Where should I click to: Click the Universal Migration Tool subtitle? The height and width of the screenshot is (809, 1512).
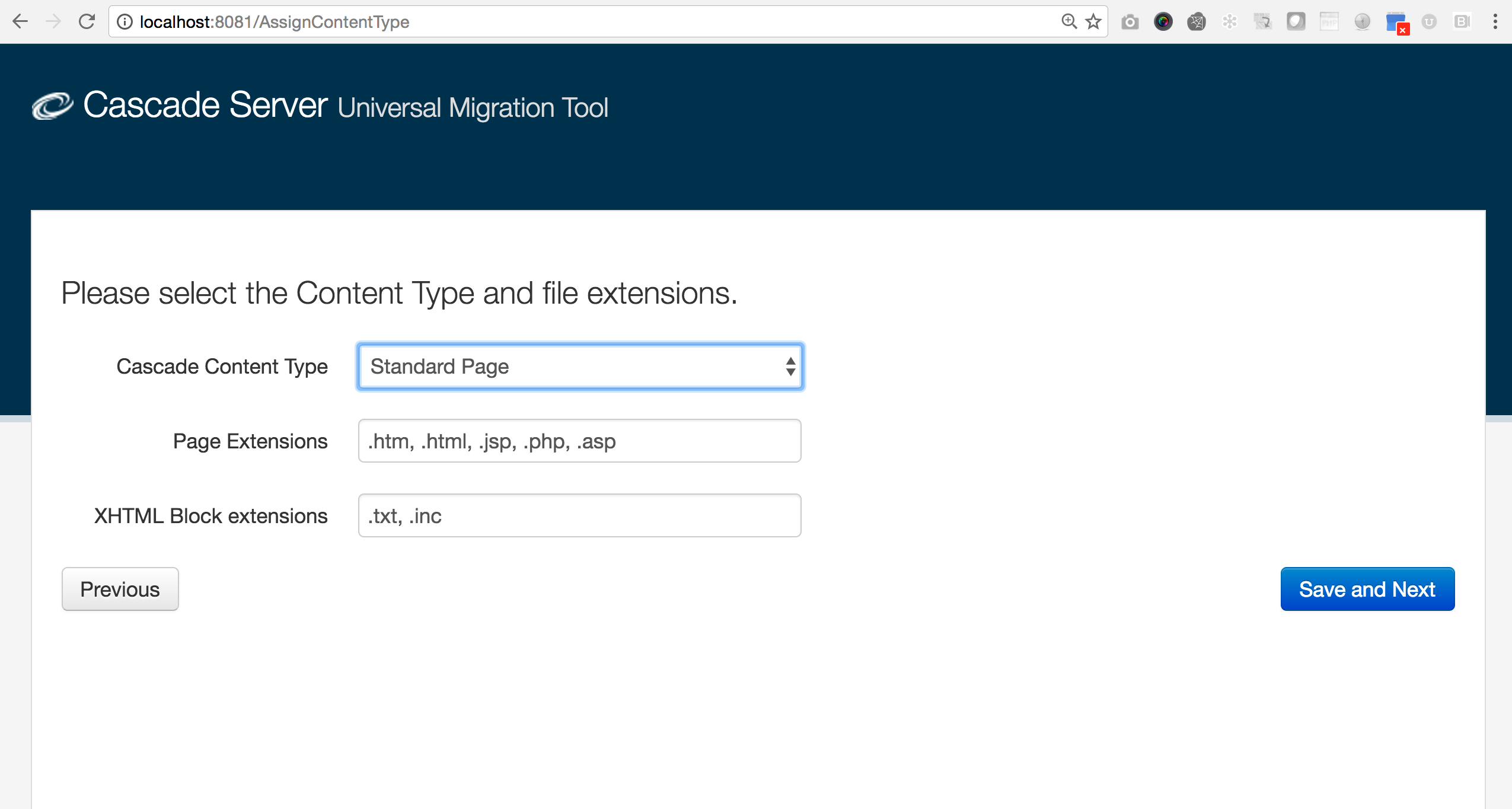(x=473, y=108)
